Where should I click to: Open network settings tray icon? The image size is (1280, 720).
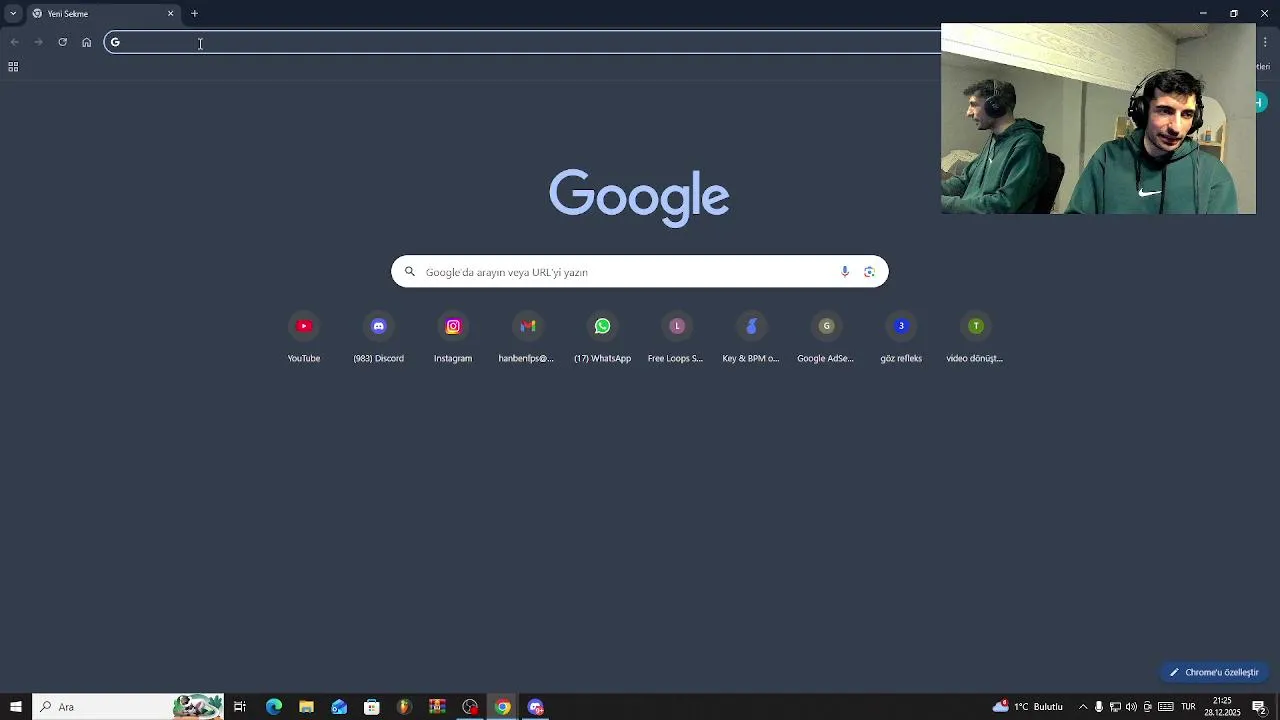[x=1115, y=707]
